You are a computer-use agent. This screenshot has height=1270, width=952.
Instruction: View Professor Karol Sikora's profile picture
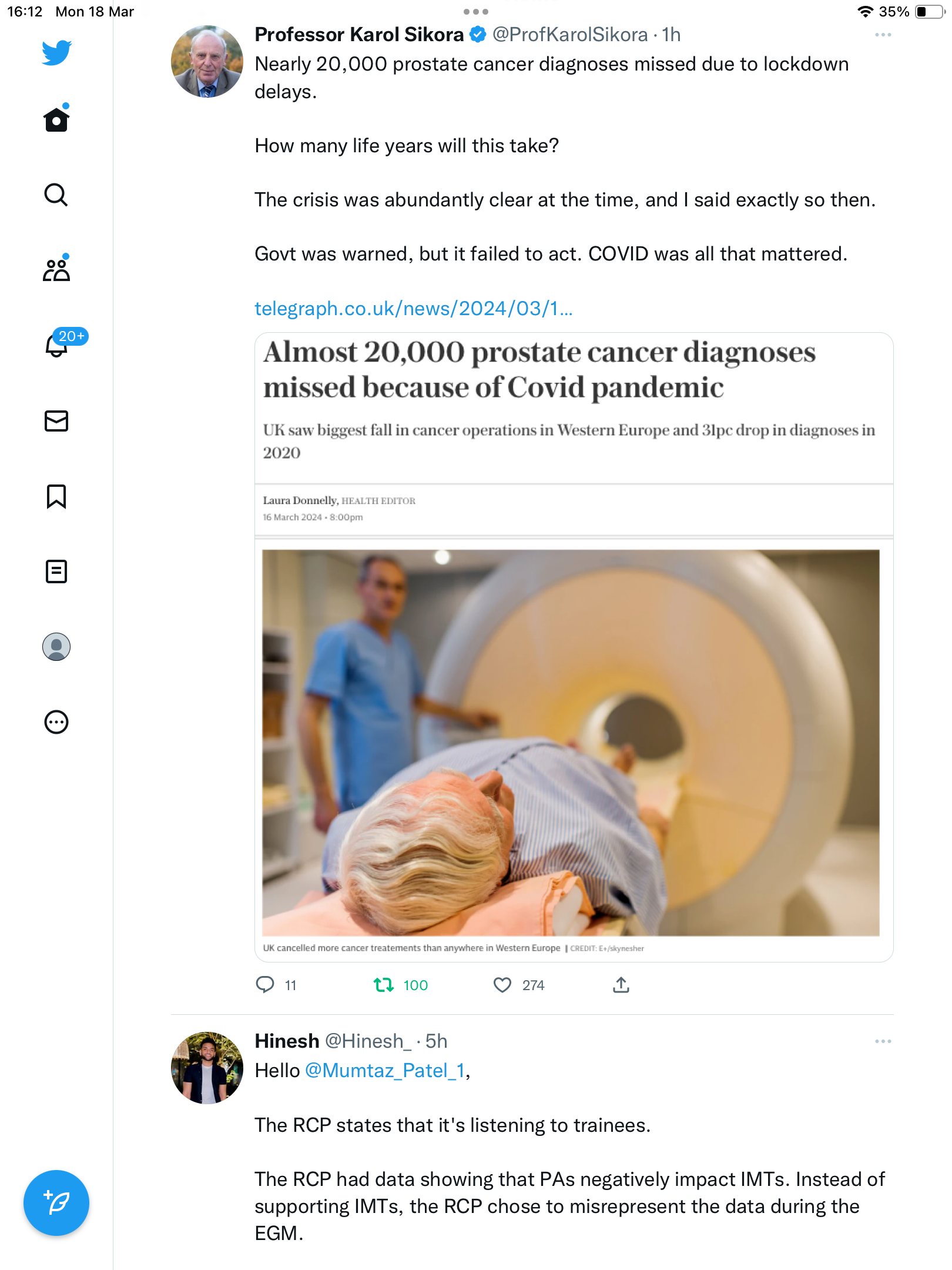[x=207, y=61]
